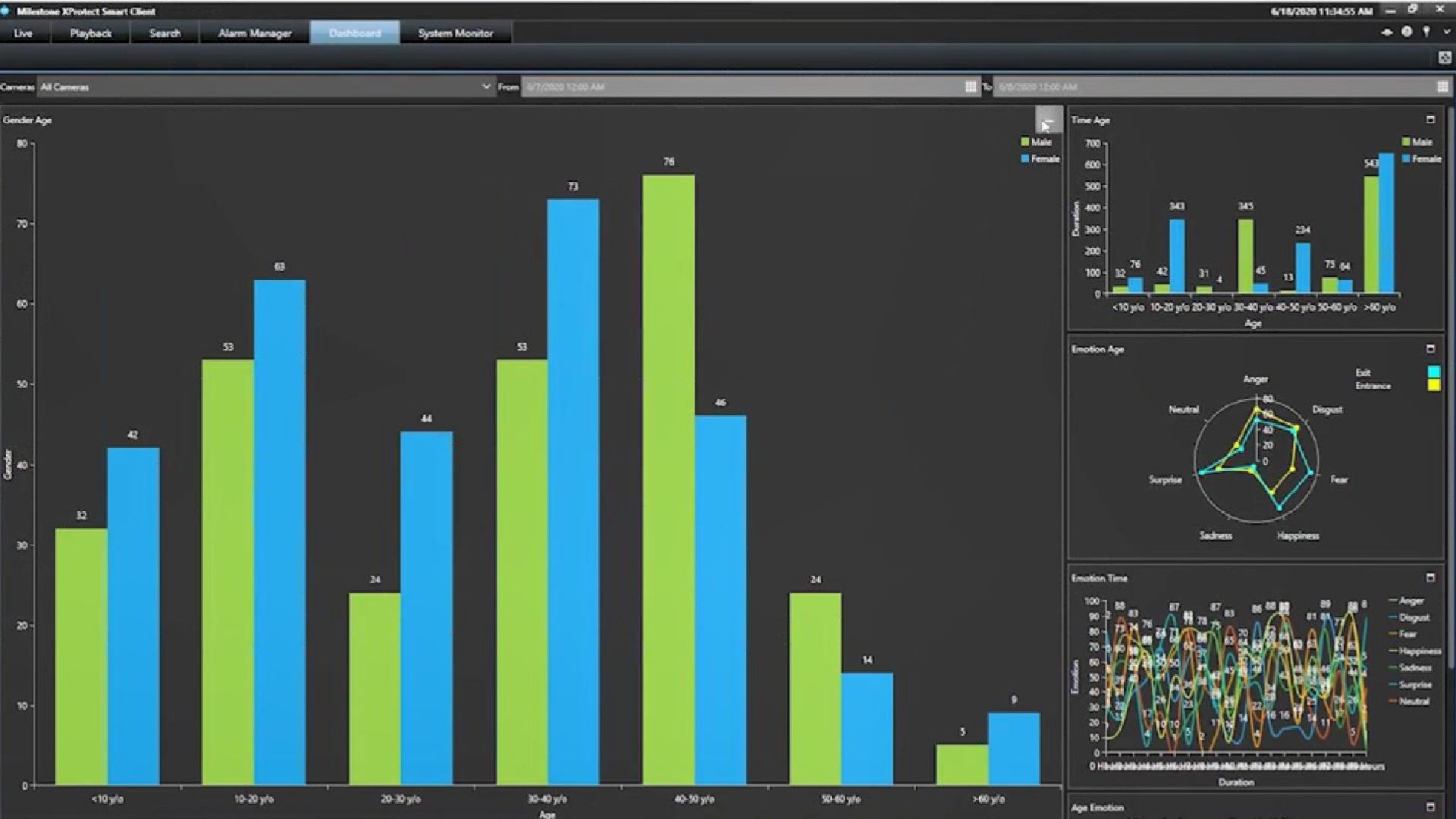
Task: Click the blue bar labeled 14 for 50-60 y/o
Action: tap(867, 728)
